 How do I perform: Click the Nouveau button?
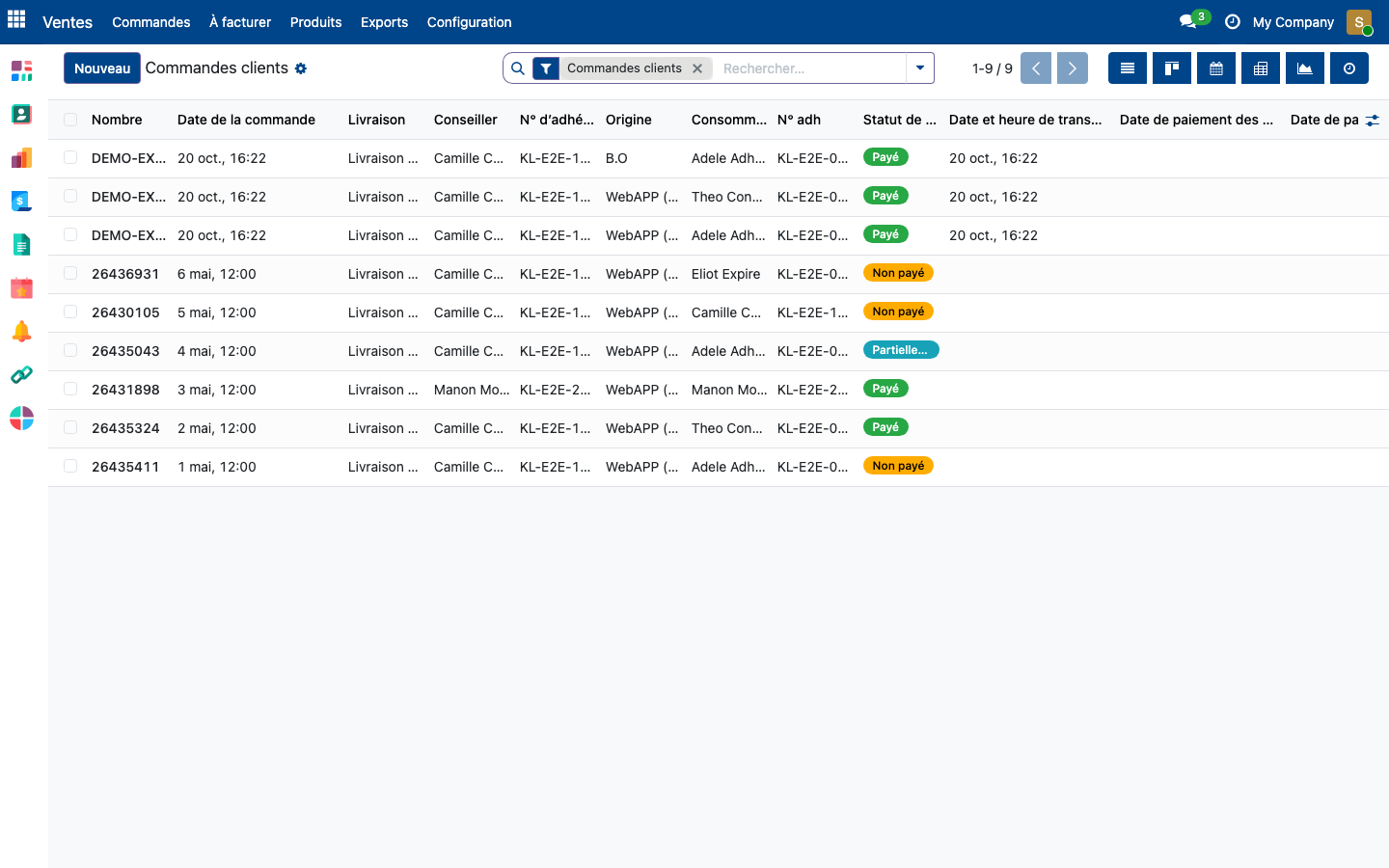[102, 68]
